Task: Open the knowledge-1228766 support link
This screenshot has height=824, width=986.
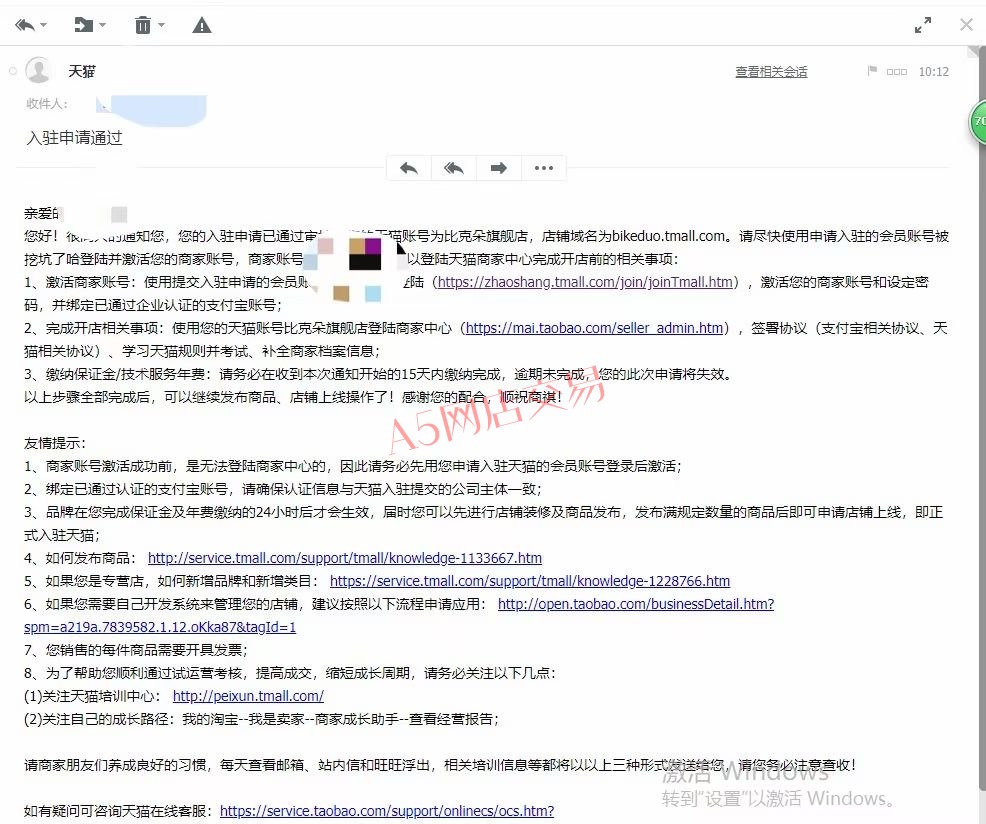Action: pyautogui.click(x=529, y=581)
